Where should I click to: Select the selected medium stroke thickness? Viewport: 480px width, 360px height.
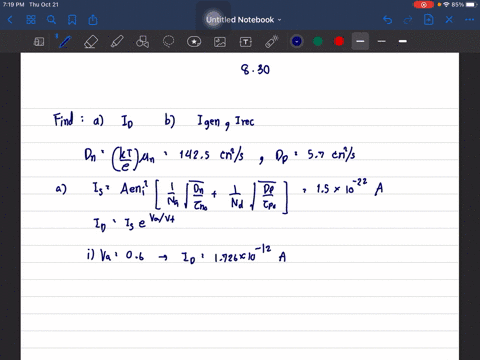point(360,41)
